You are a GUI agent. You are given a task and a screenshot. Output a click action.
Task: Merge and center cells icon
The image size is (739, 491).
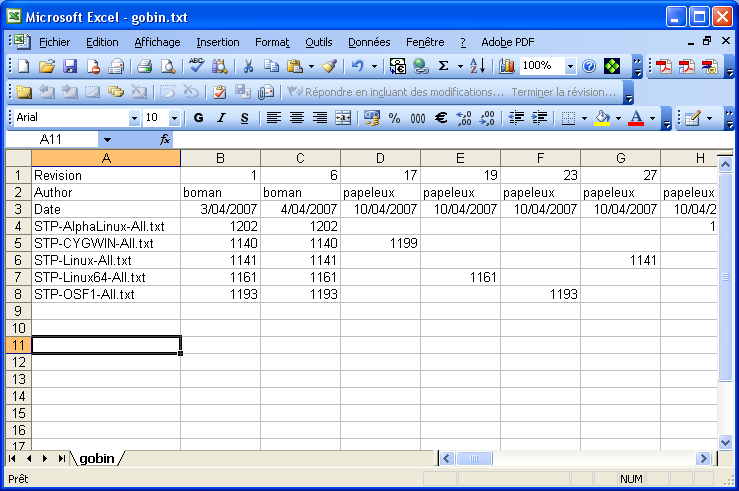point(343,118)
